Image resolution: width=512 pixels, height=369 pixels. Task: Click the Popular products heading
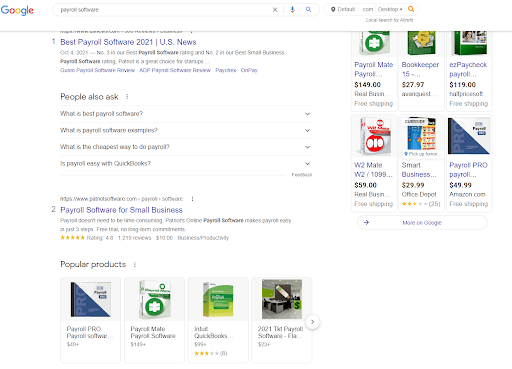pyautogui.click(x=93, y=264)
